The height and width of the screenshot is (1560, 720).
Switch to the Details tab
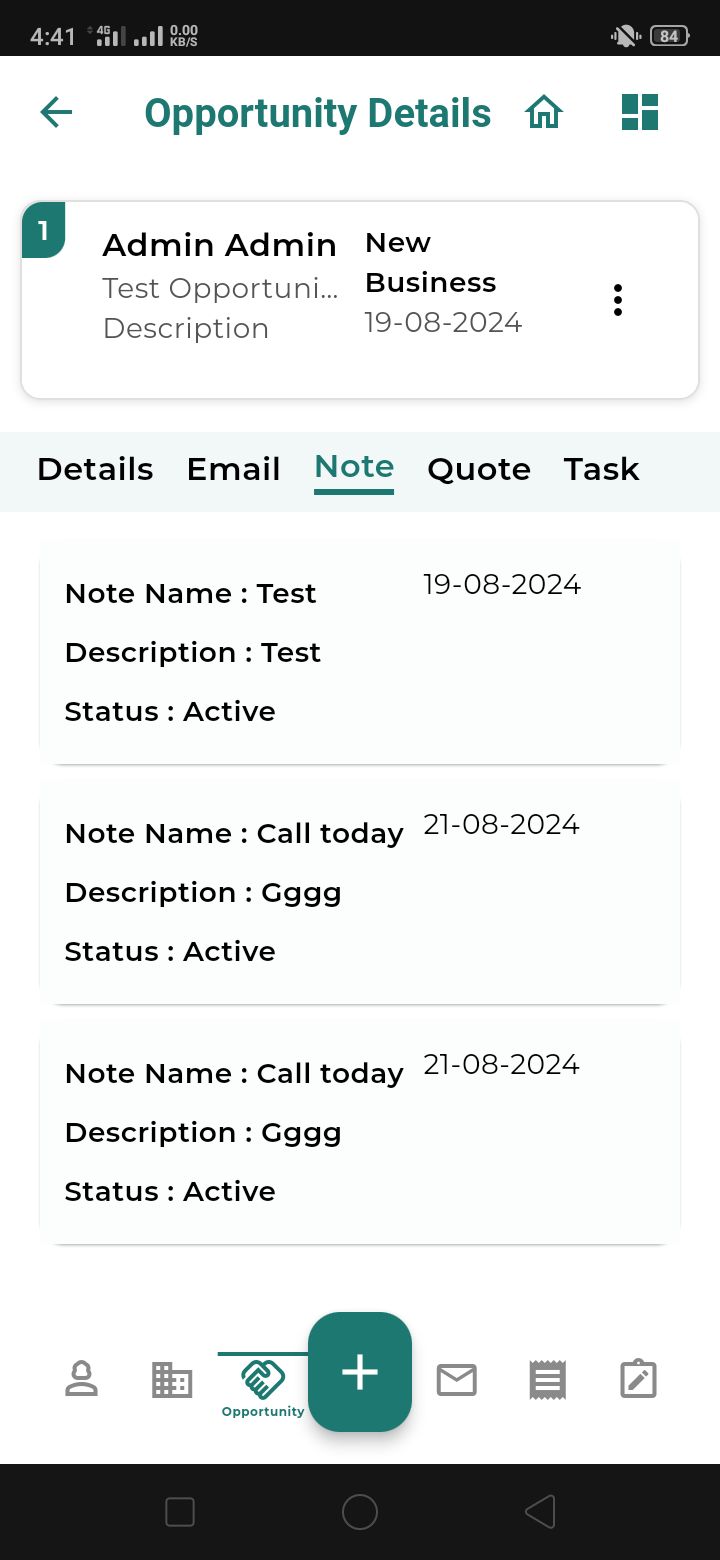coord(95,469)
